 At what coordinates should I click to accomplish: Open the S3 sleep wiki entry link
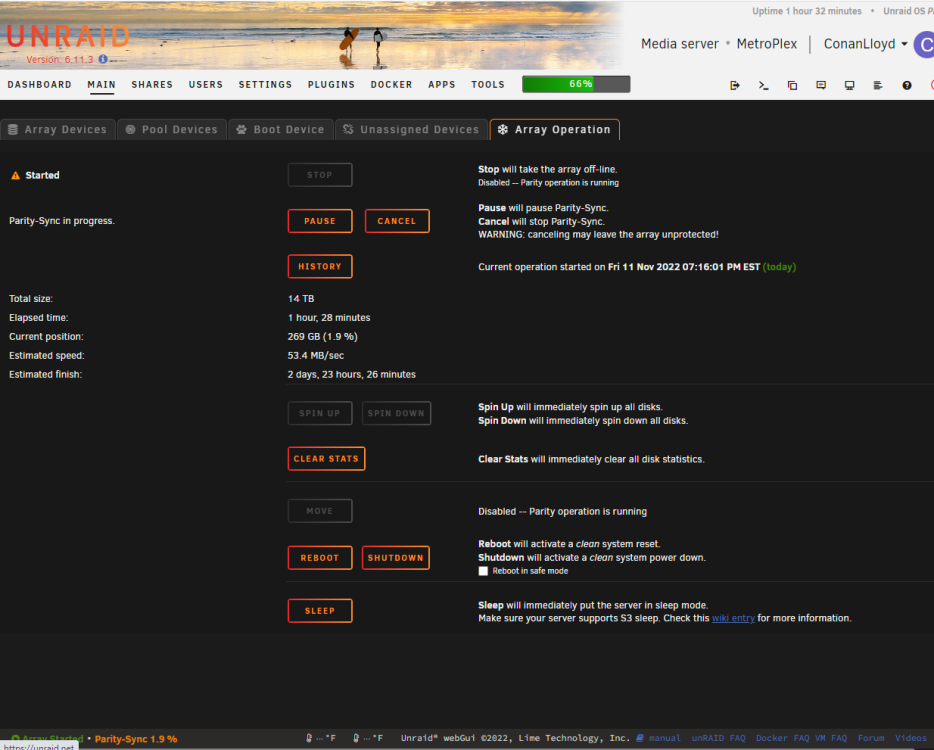pos(733,618)
